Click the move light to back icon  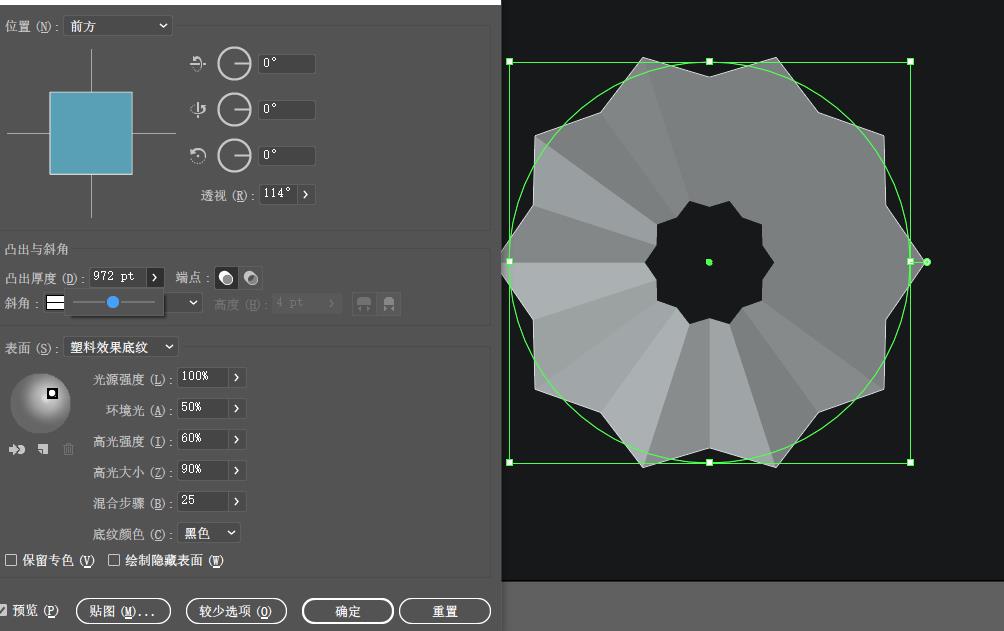coord(17,450)
